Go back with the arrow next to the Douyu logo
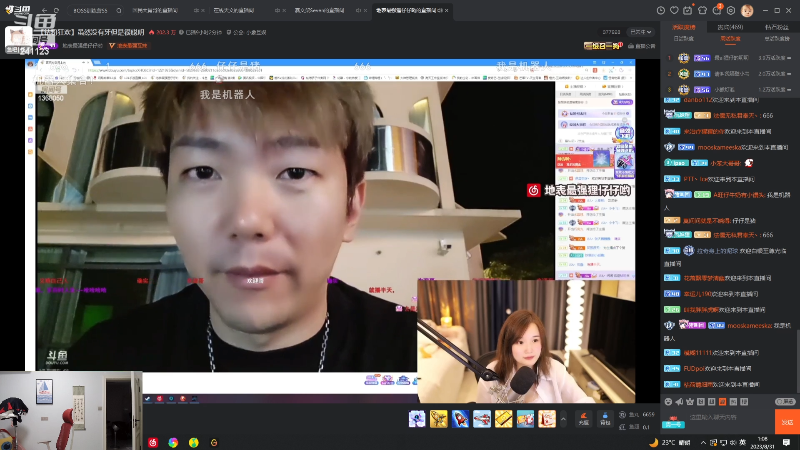This screenshot has width=800, height=450. click(x=44, y=10)
